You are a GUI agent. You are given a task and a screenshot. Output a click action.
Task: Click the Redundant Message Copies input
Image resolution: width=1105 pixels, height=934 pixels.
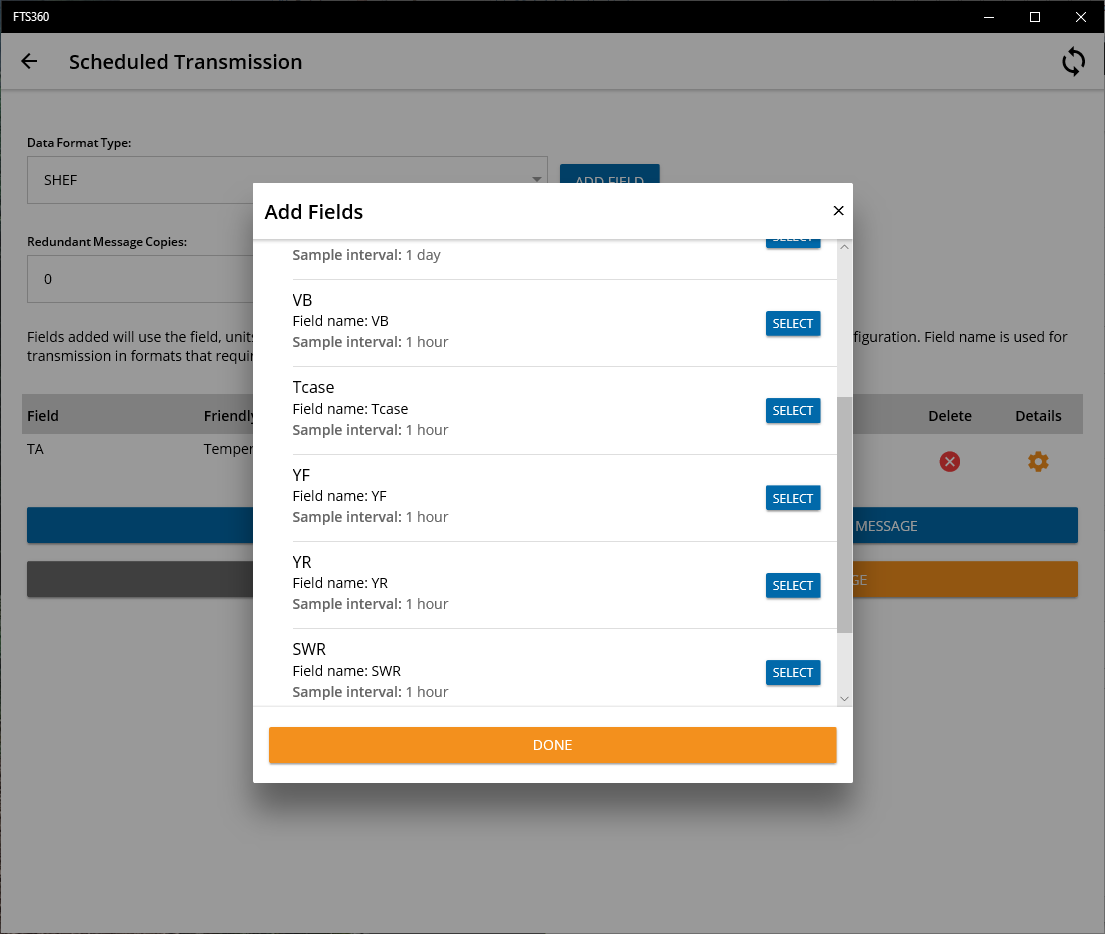(x=140, y=279)
